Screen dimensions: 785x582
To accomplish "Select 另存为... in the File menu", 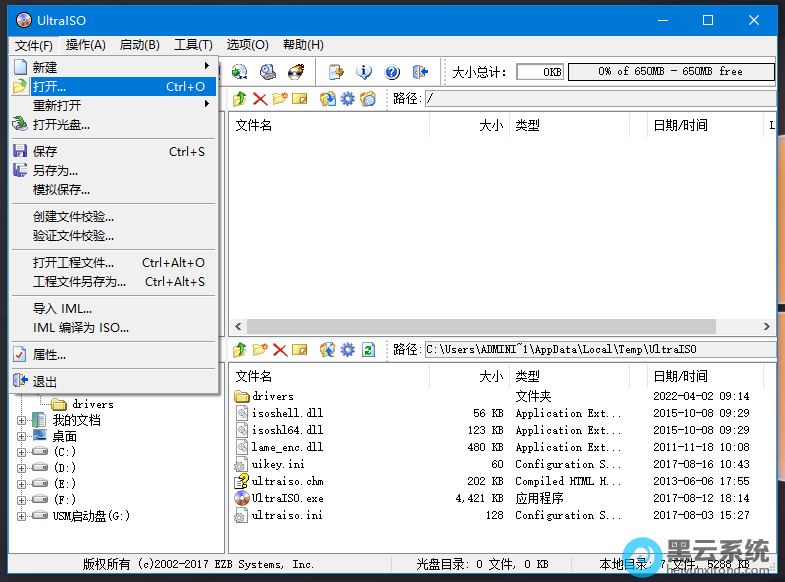I will 55,170.
